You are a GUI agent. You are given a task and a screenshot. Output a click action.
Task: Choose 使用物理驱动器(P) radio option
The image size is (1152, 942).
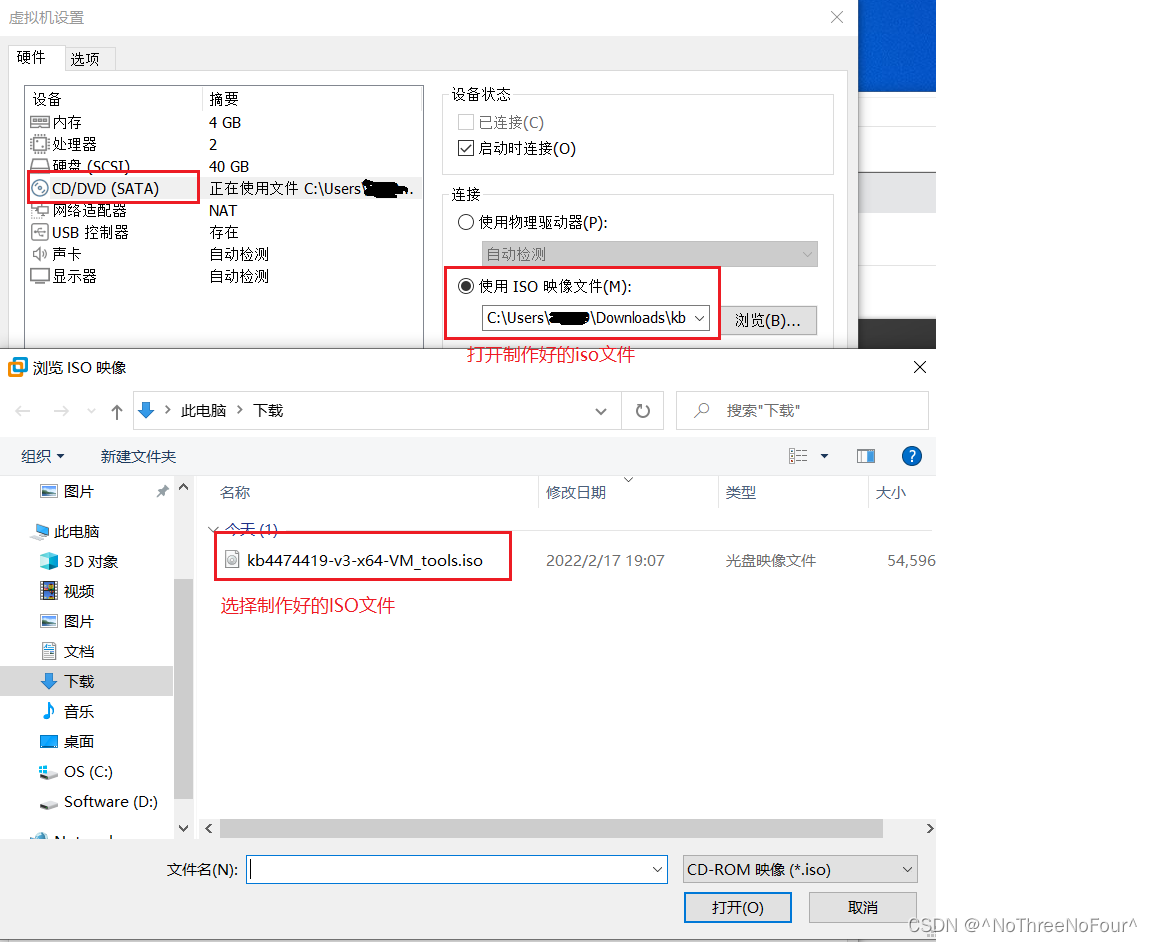pos(466,222)
